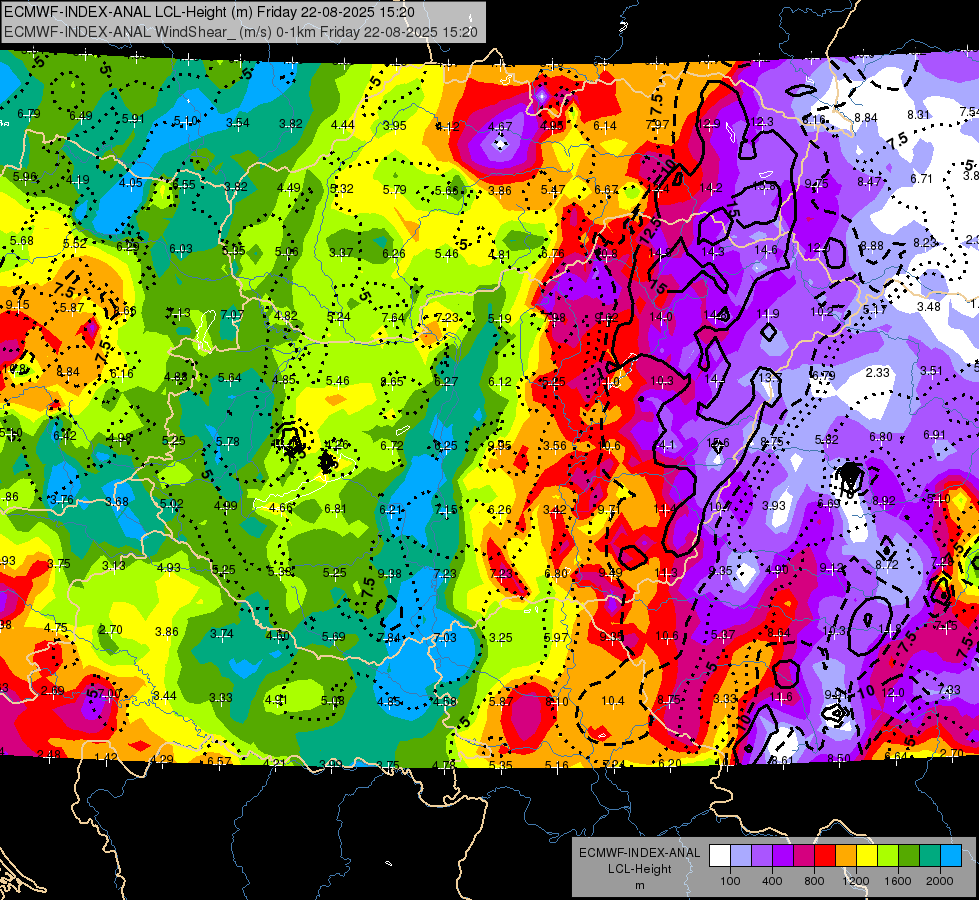Click the wind shear value 9.15
The image size is (979, 900).
point(17,305)
